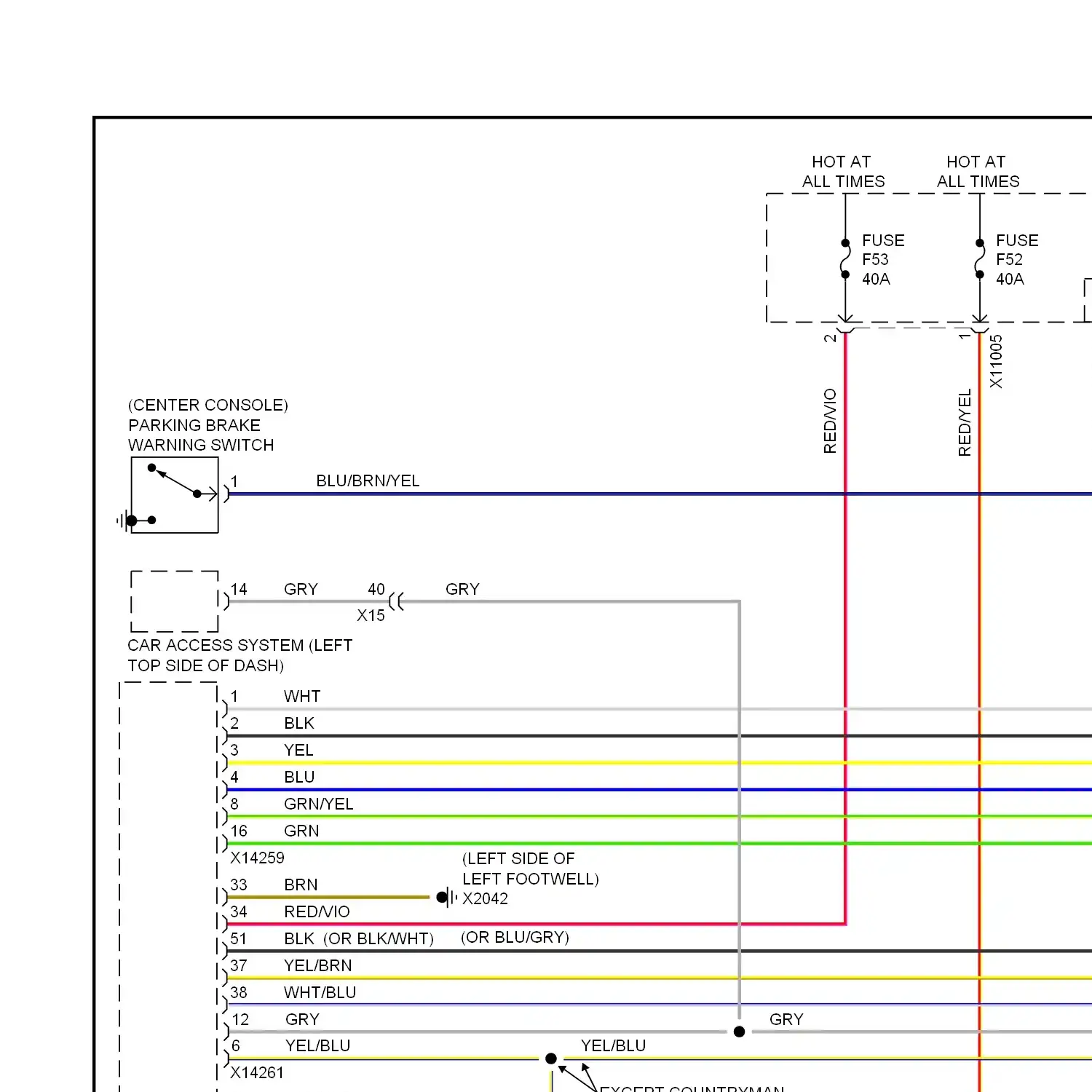Click the splice dot on the YEL/BLU wire
The image size is (1092, 1092).
pyautogui.click(x=551, y=1059)
